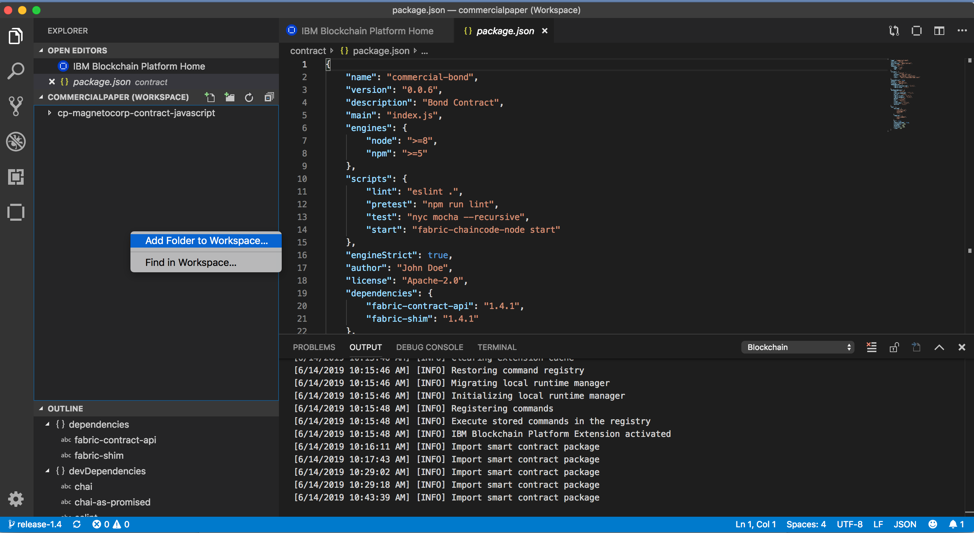Refresh the Explorer workspace tree

pyautogui.click(x=249, y=98)
